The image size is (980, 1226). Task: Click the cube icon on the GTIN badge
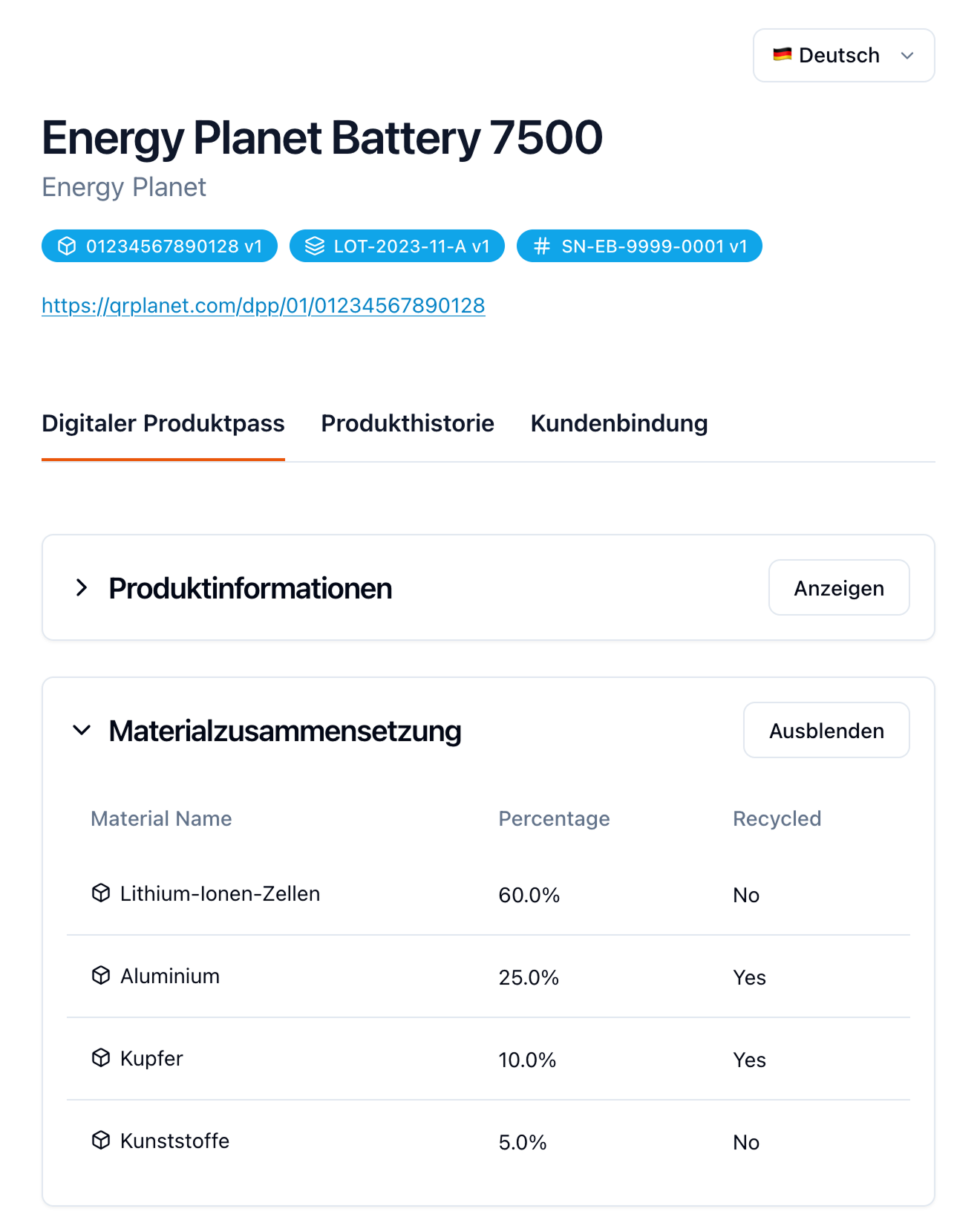coord(66,246)
